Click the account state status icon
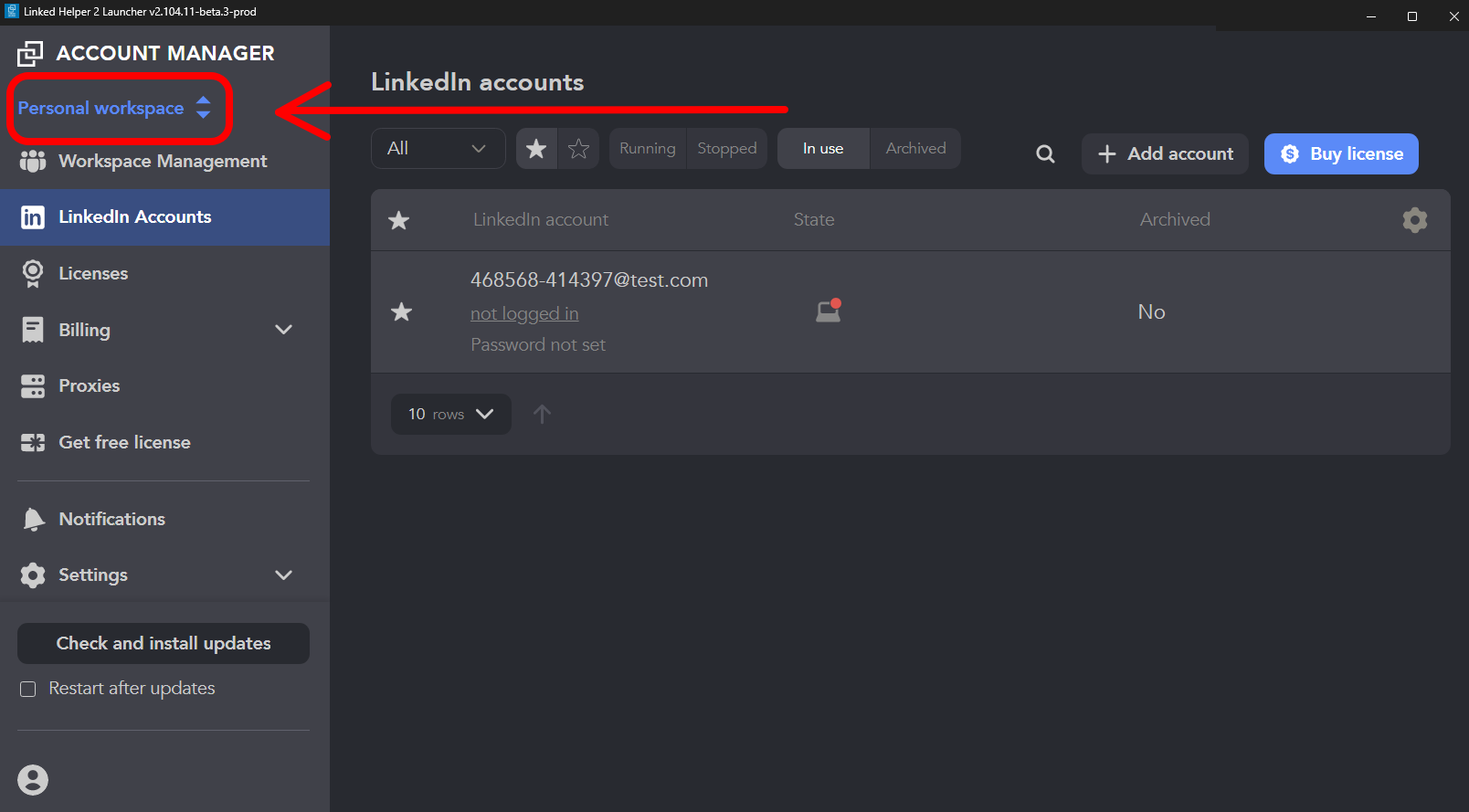Image resolution: width=1469 pixels, height=812 pixels. tap(829, 311)
